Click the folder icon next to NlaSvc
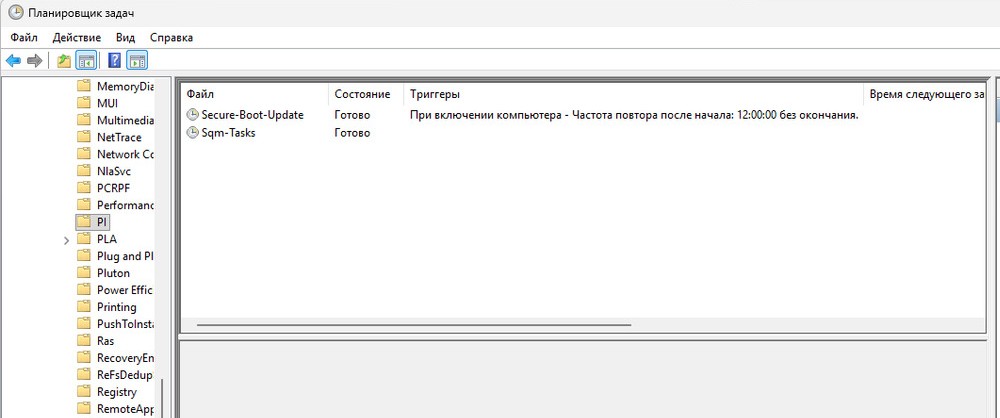1000x418 pixels. tap(84, 170)
